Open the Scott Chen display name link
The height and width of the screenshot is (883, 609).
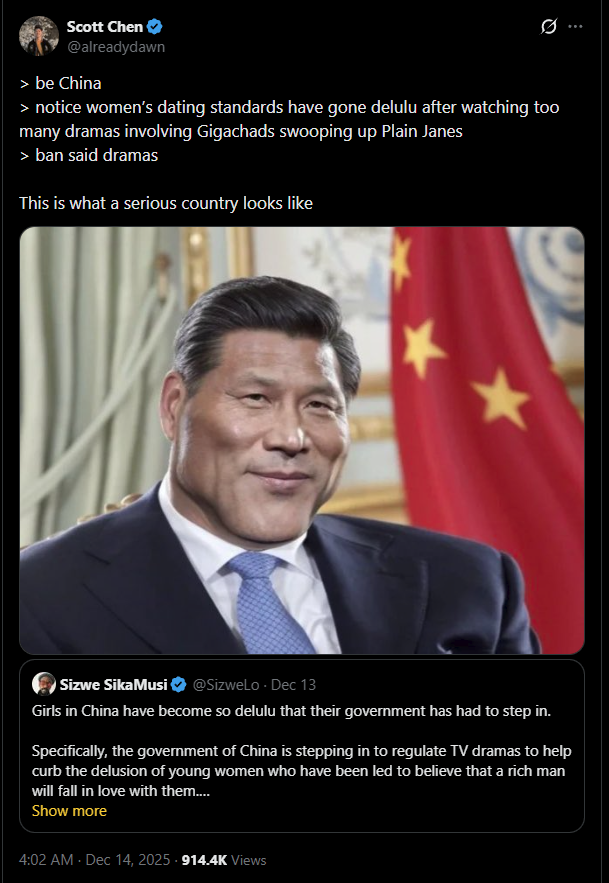pos(105,26)
